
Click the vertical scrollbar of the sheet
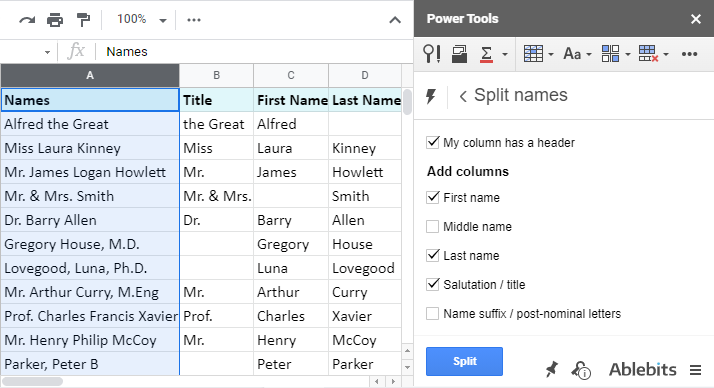(x=407, y=102)
